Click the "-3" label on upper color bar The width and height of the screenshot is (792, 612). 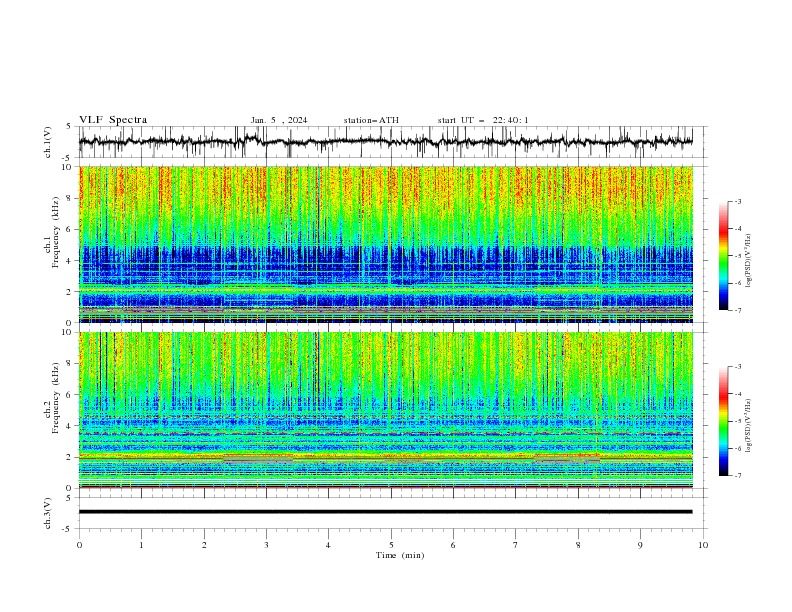coord(737,201)
